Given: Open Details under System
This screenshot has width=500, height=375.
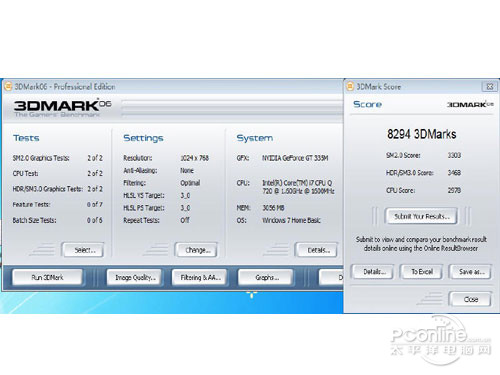Looking at the screenshot, I should (x=316, y=250).
